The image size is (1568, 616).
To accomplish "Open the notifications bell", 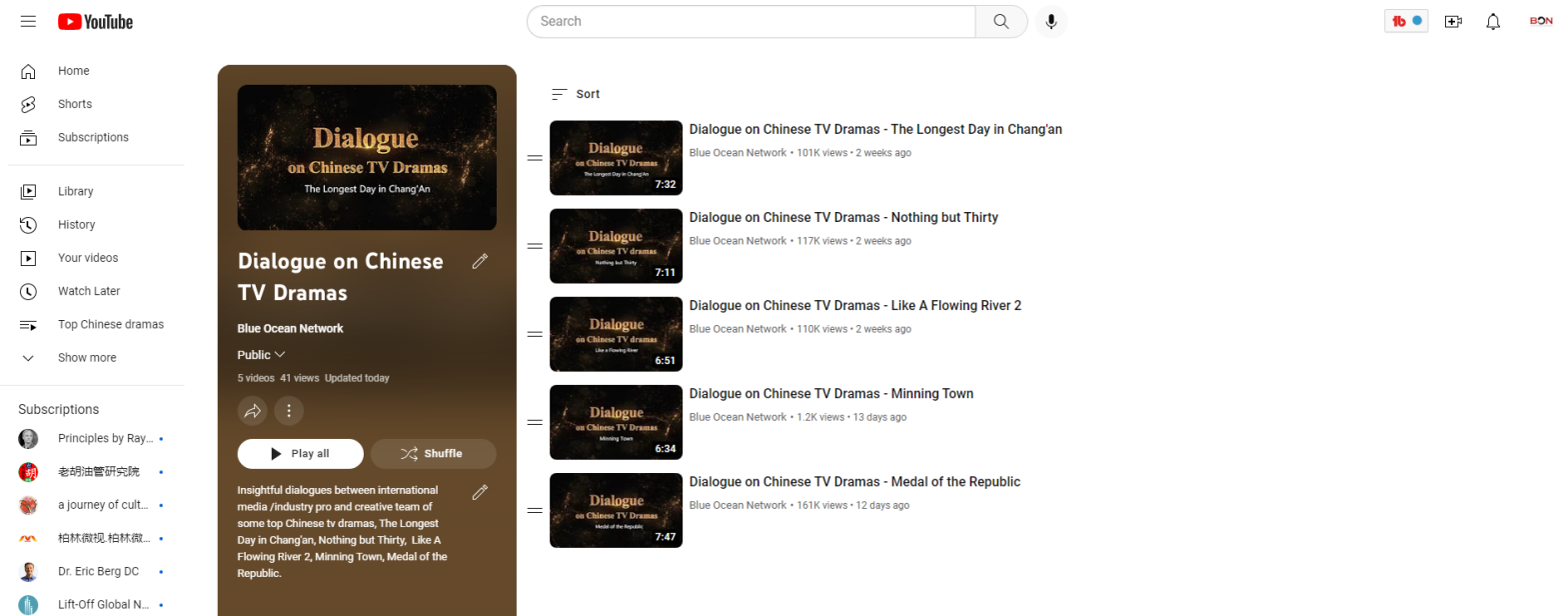I will [1493, 21].
